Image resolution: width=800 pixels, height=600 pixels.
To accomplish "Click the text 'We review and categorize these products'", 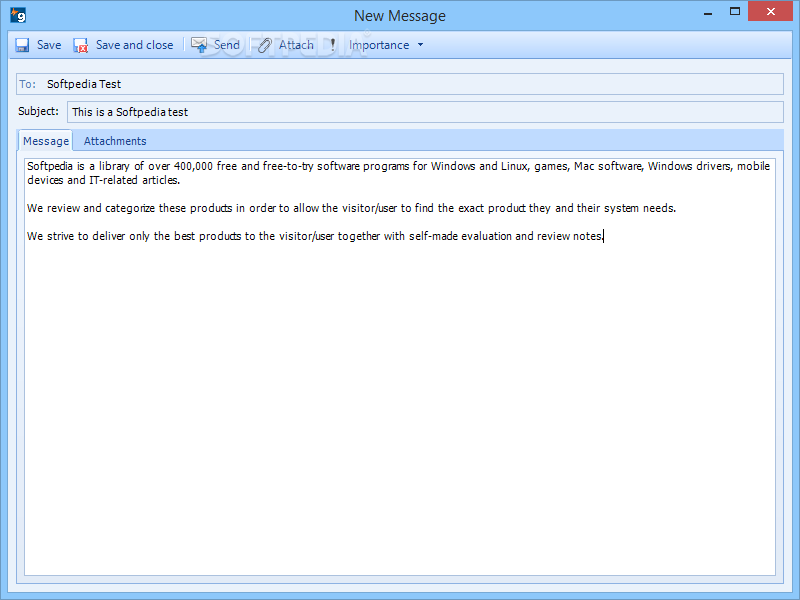I will pos(130,208).
